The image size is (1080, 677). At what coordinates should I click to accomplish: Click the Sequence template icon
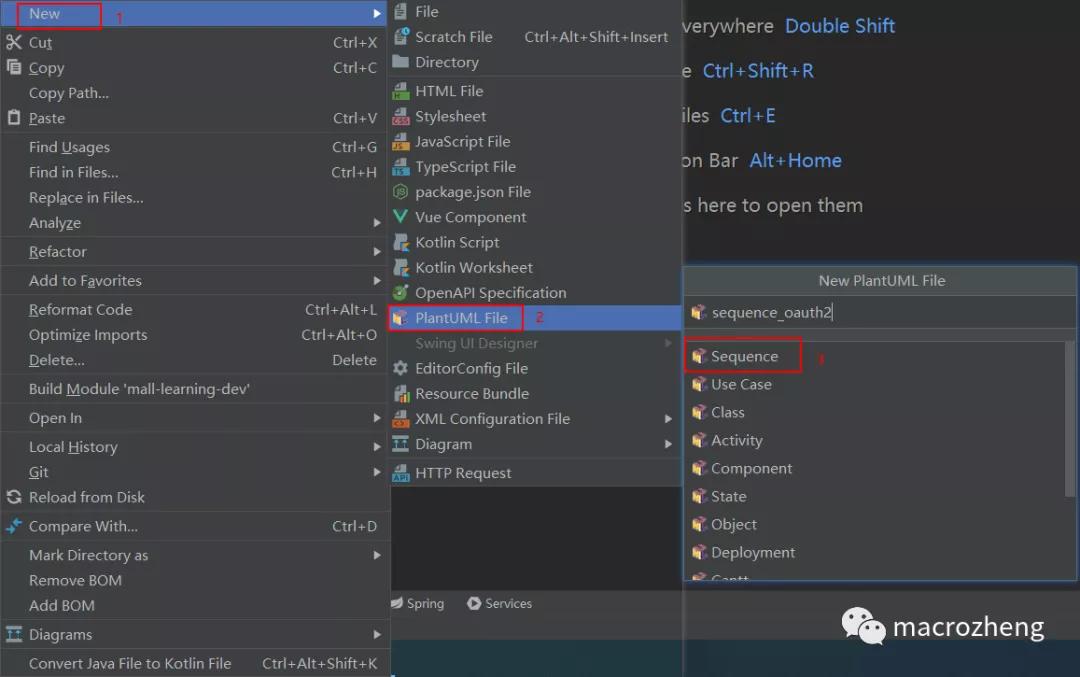[699, 356]
